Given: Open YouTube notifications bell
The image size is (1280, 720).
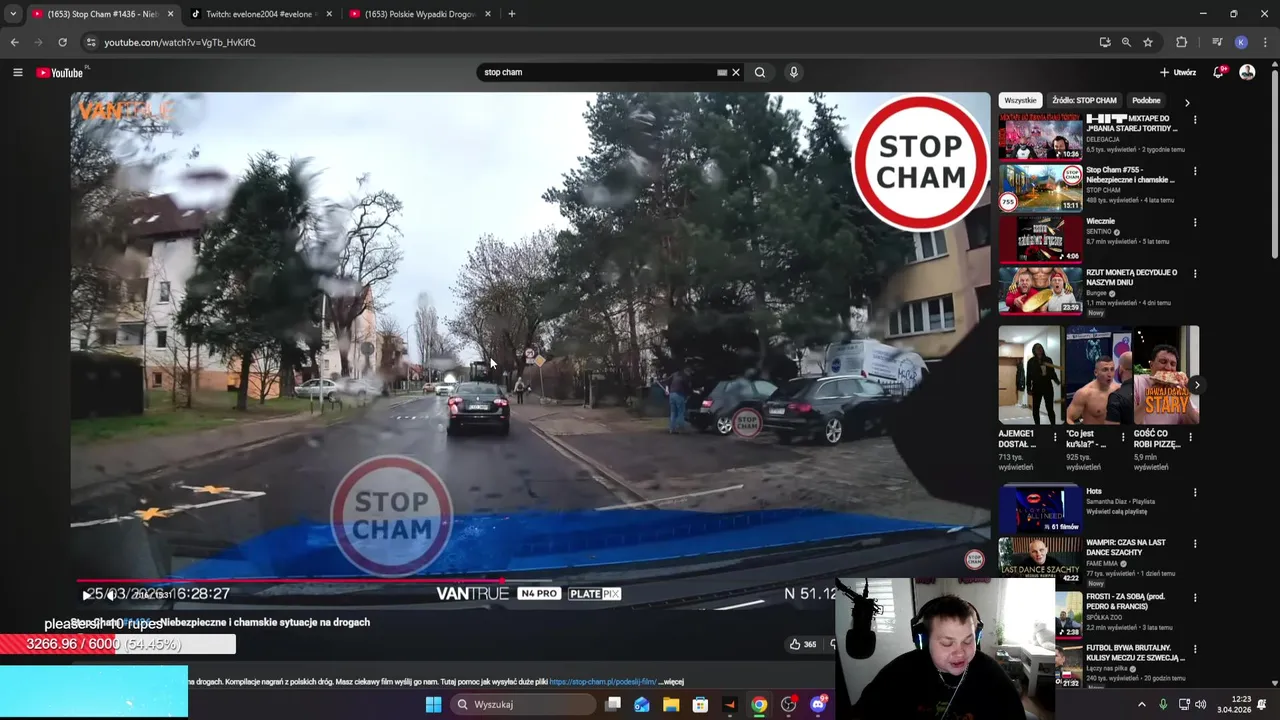Looking at the screenshot, I should coord(1219,72).
